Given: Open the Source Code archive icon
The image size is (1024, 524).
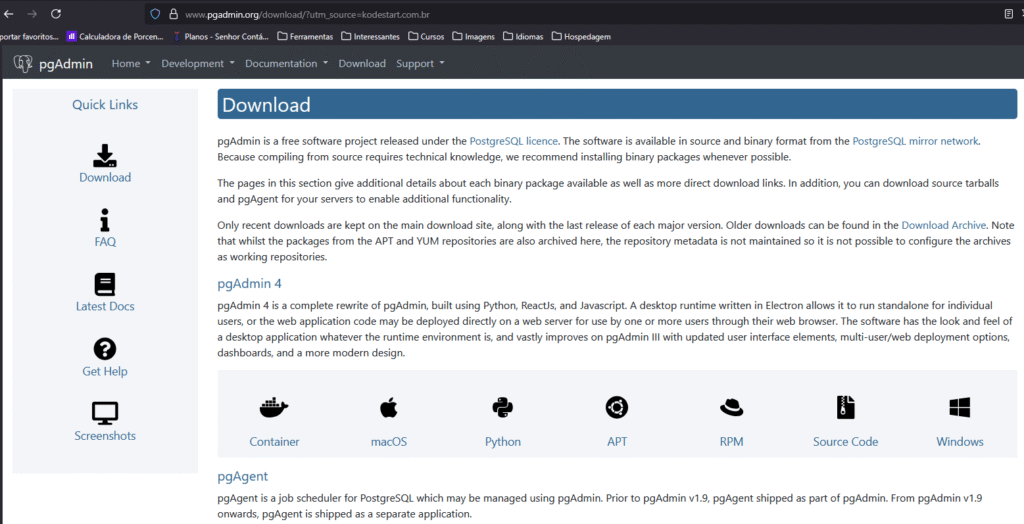Looking at the screenshot, I should pyautogui.click(x=845, y=408).
